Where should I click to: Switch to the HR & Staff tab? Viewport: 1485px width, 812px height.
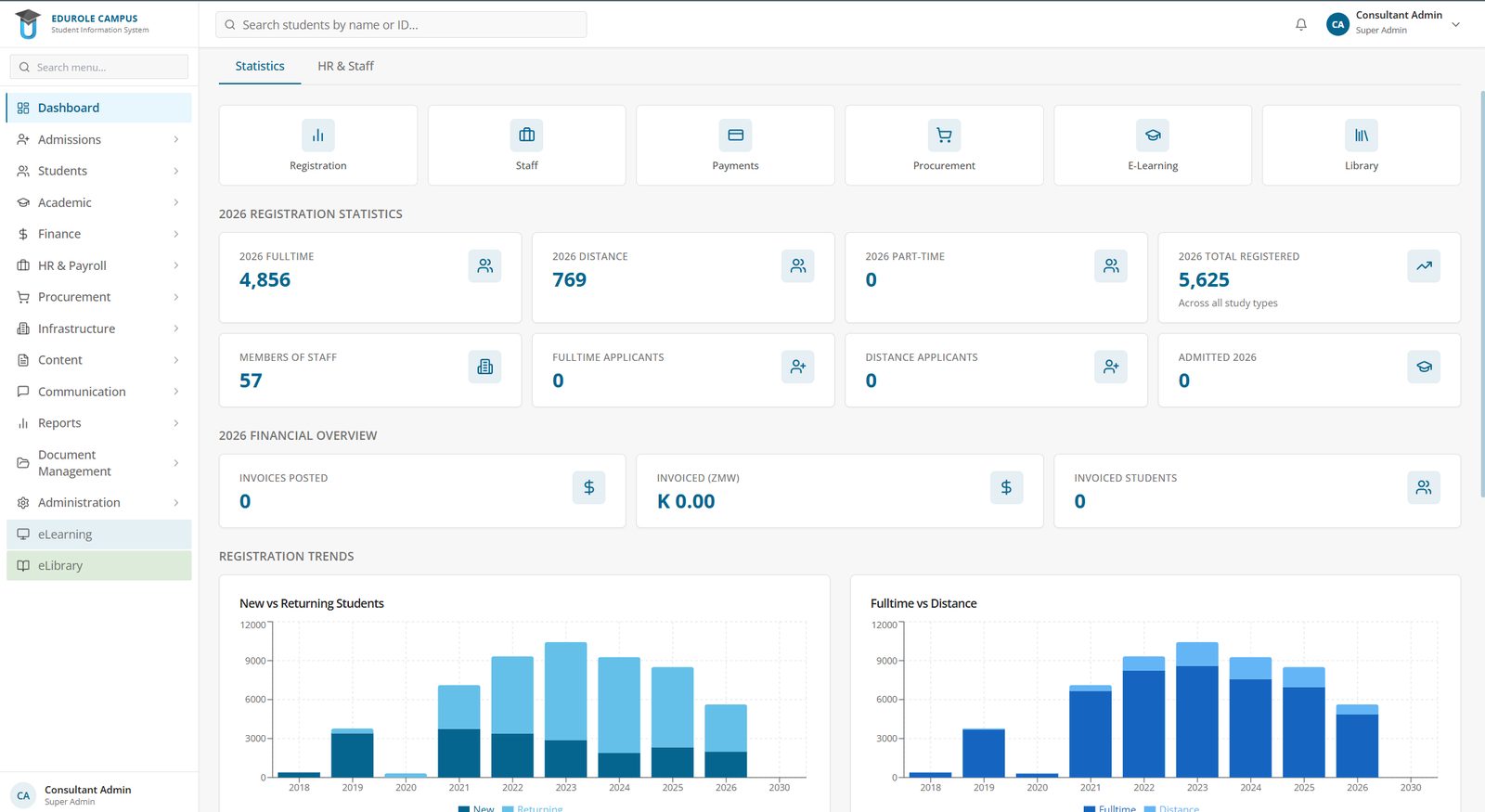point(345,67)
